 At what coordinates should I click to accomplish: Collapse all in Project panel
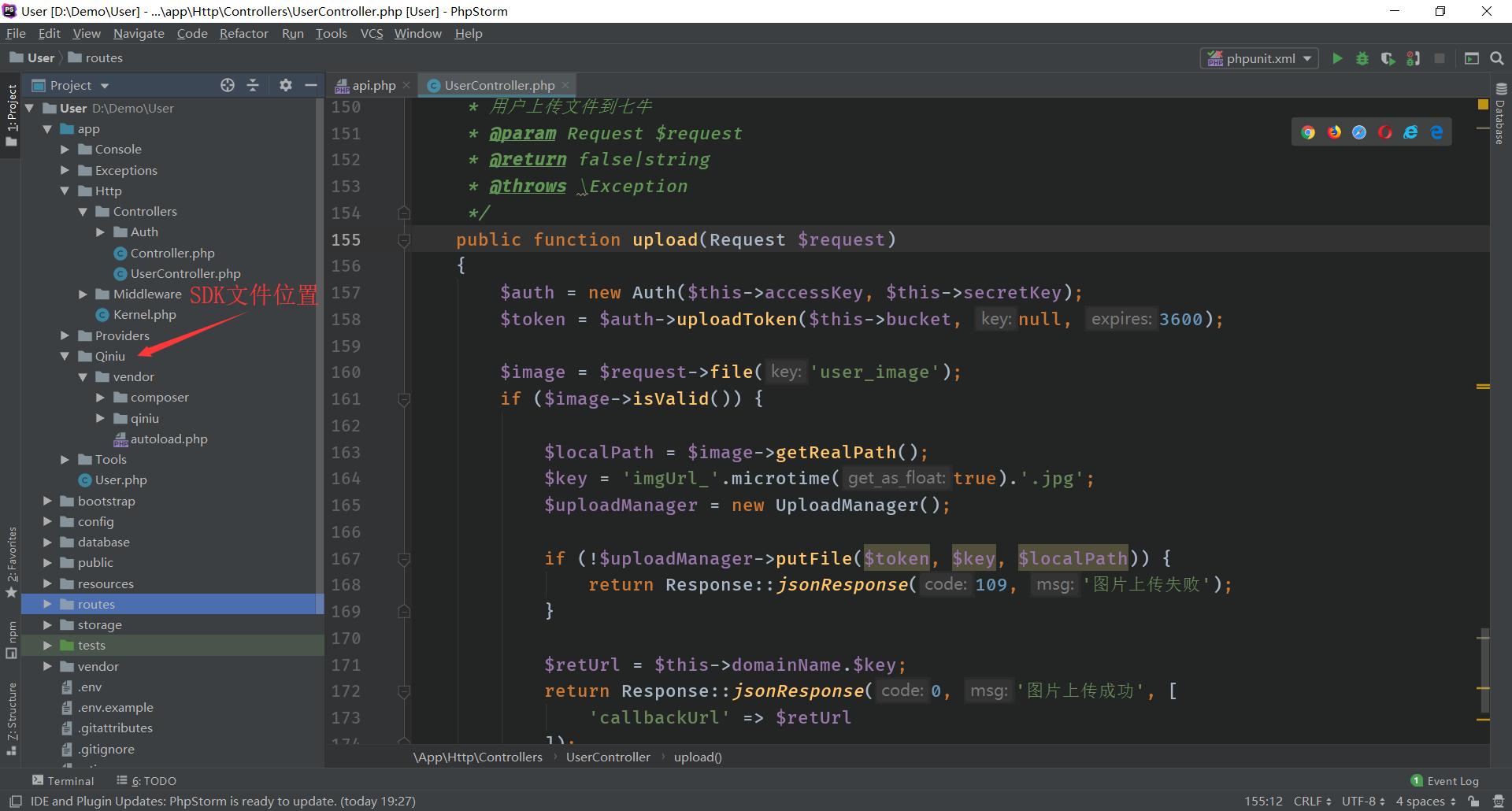pyautogui.click(x=253, y=85)
